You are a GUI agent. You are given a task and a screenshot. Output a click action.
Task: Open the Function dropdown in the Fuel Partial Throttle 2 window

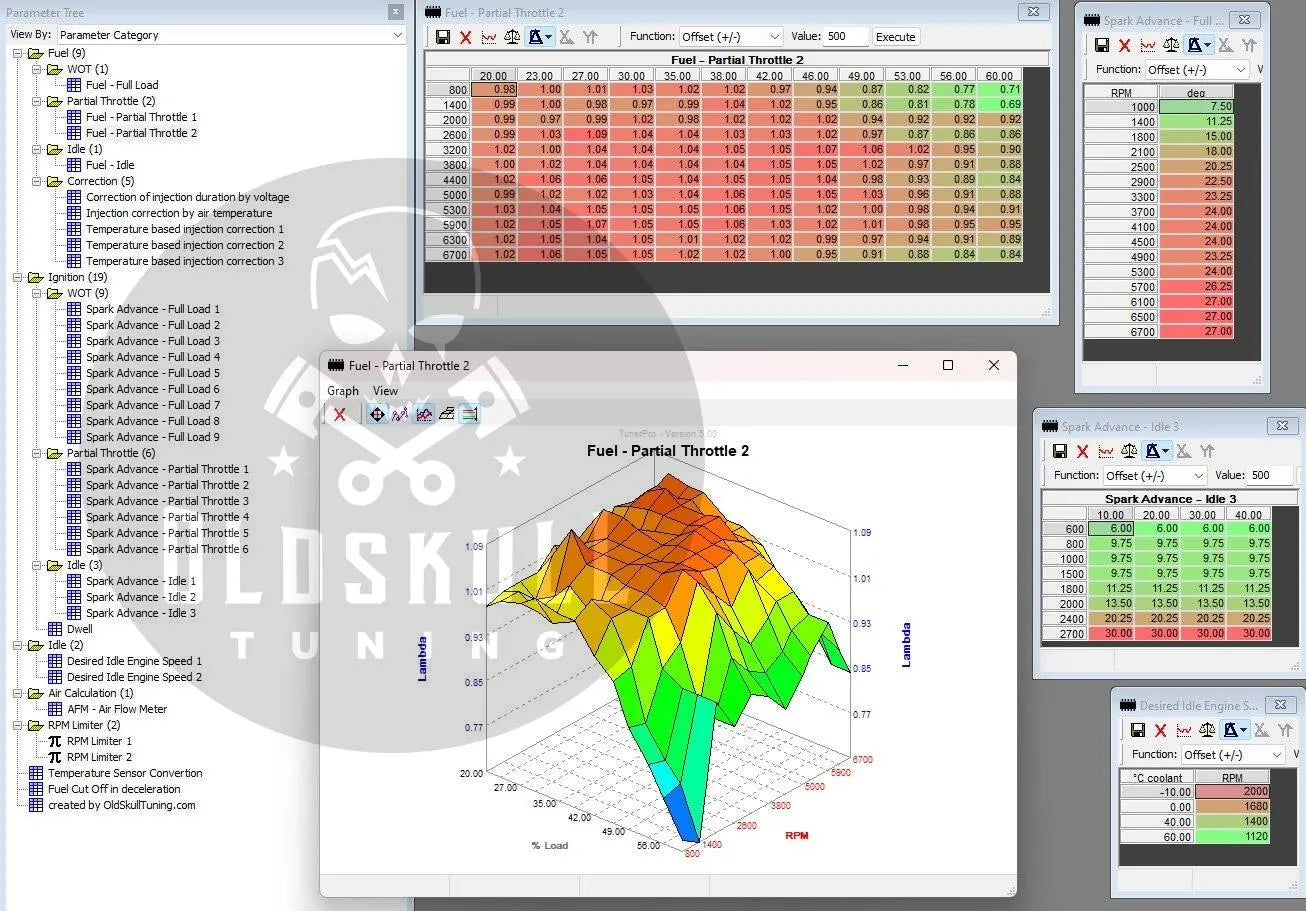732,37
